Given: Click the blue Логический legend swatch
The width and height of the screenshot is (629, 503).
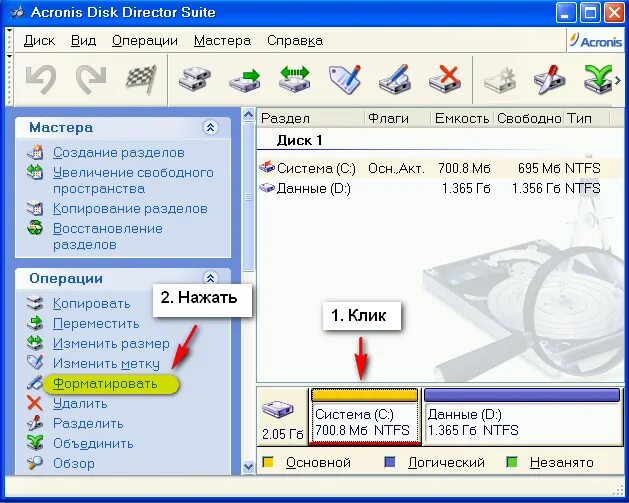Looking at the screenshot, I should coord(390,462).
